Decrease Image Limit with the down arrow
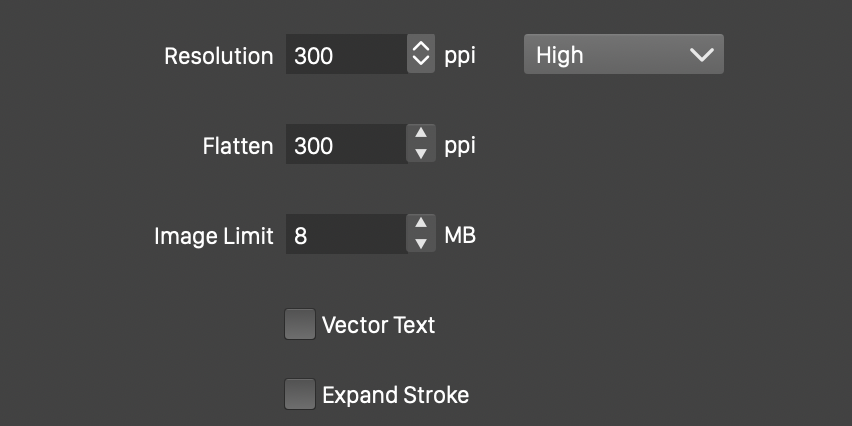This screenshot has width=852, height=426. 421,244
